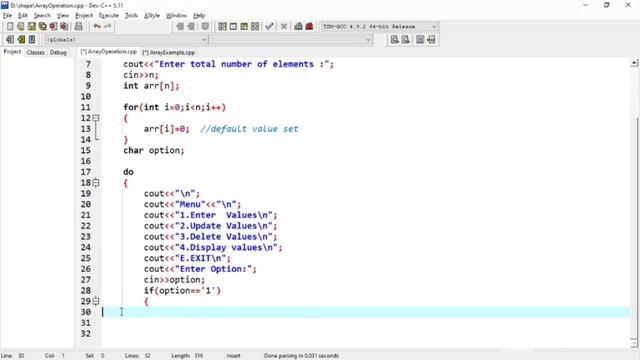Screen dimensions: 640x360
Task: Open the File menu
Action: pos(7,16)
